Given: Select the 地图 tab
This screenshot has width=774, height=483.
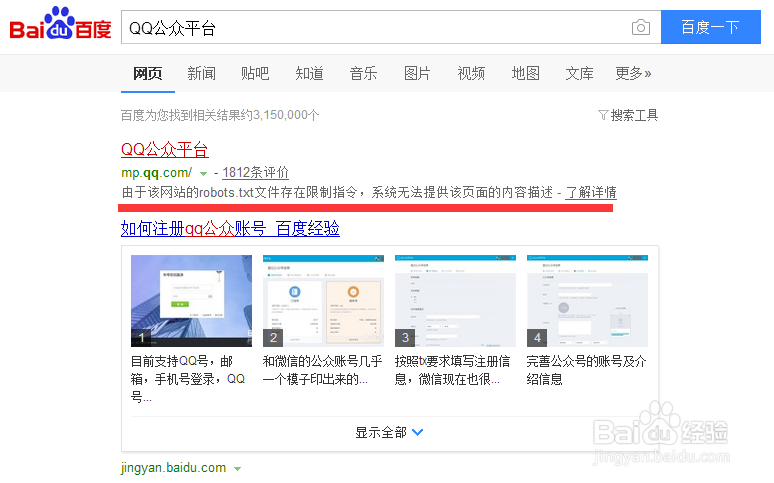Looking at the screenshot, I should (525, 74).
